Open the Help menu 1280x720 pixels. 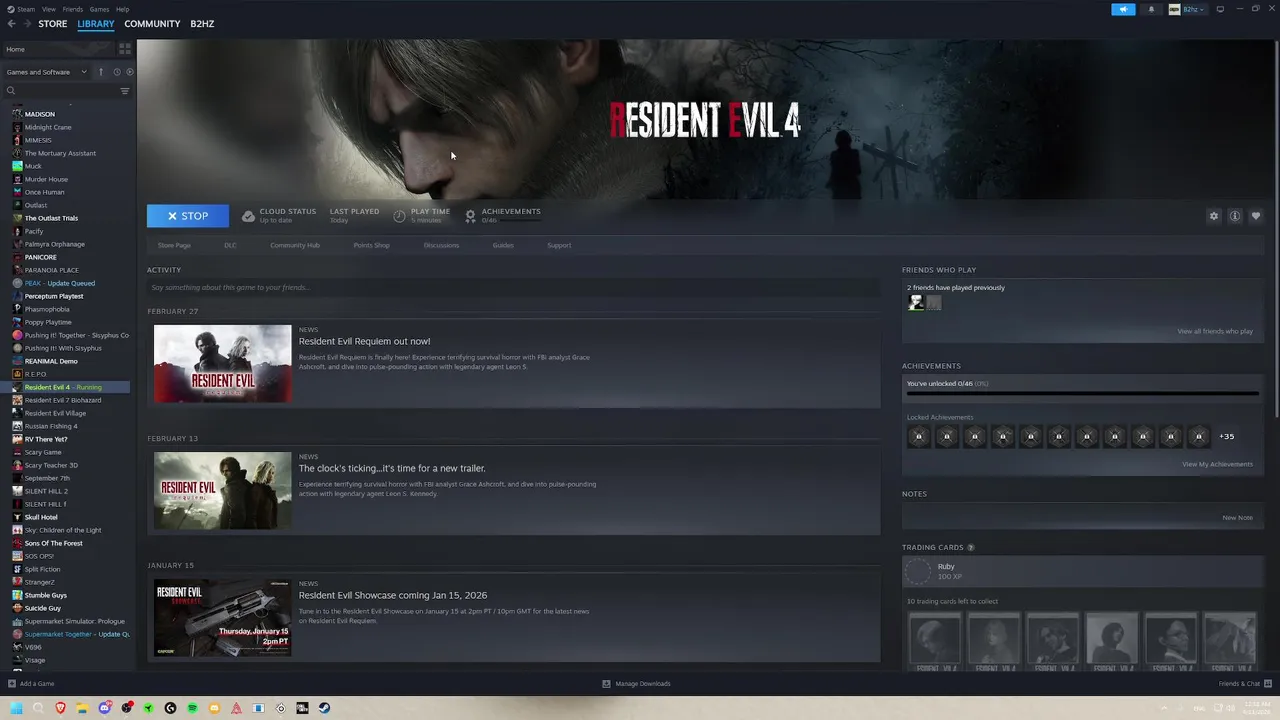[x=122, y=9]
